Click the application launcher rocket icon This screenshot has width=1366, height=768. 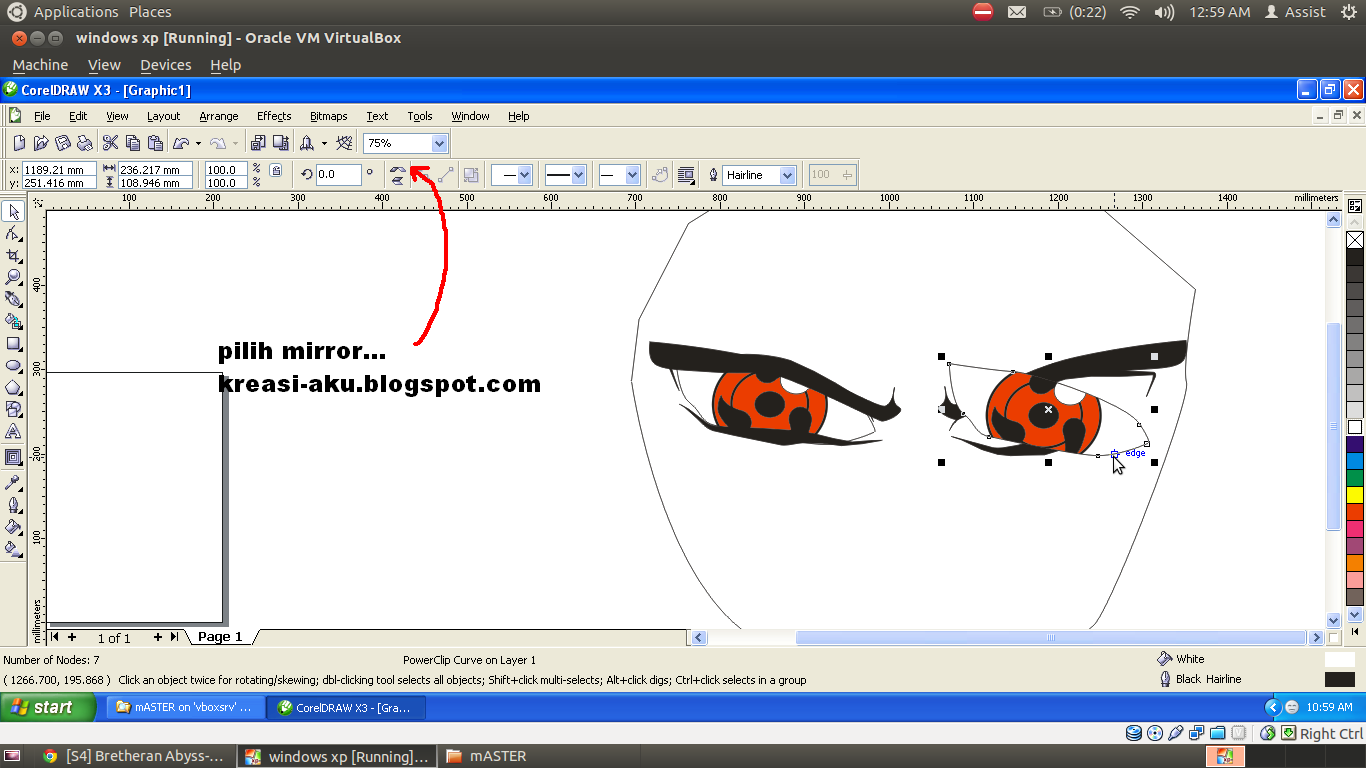click(x=308, y=143)
